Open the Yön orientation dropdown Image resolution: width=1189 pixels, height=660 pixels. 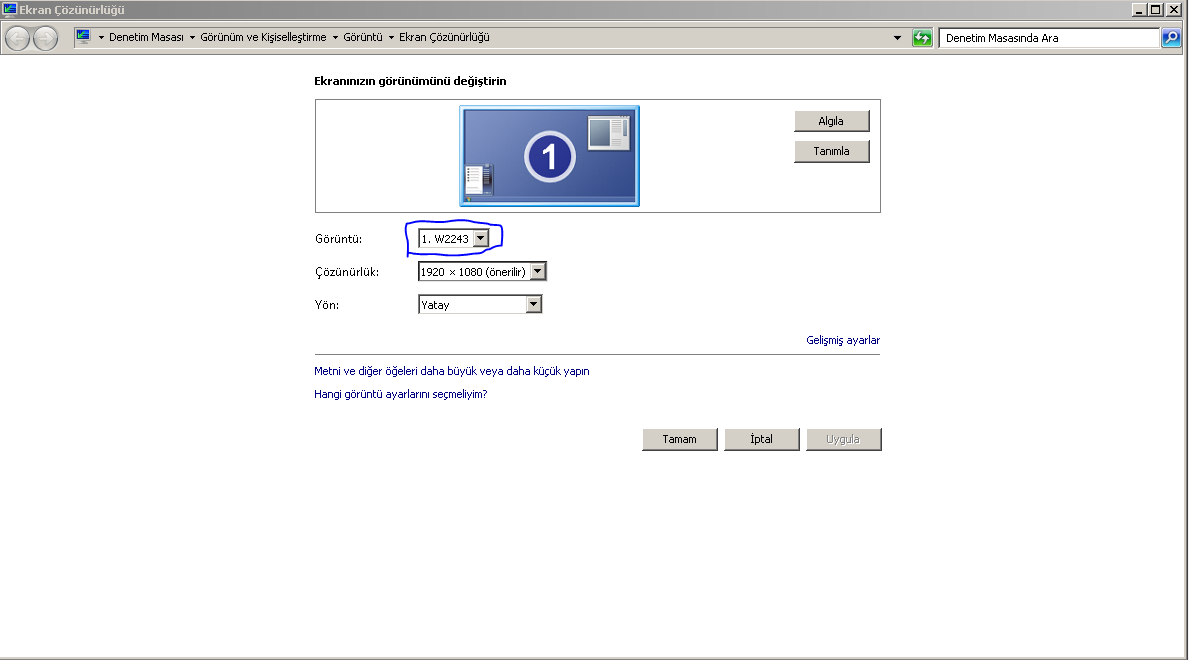point(534,305)
